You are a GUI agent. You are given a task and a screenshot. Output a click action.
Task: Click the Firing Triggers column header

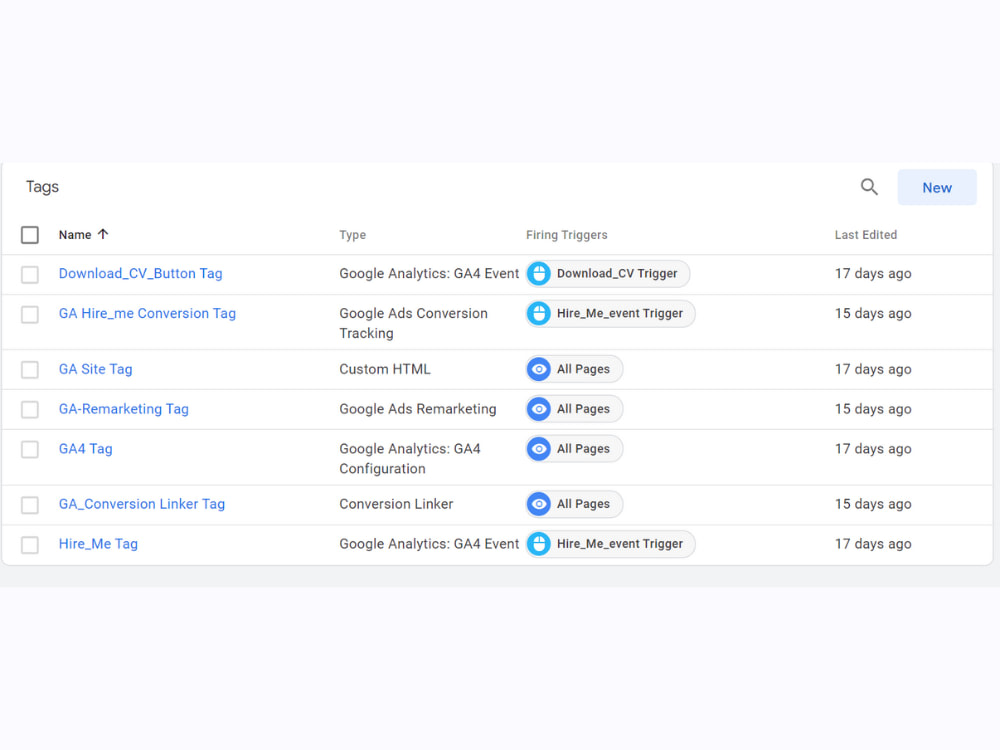tap(566, 234)
